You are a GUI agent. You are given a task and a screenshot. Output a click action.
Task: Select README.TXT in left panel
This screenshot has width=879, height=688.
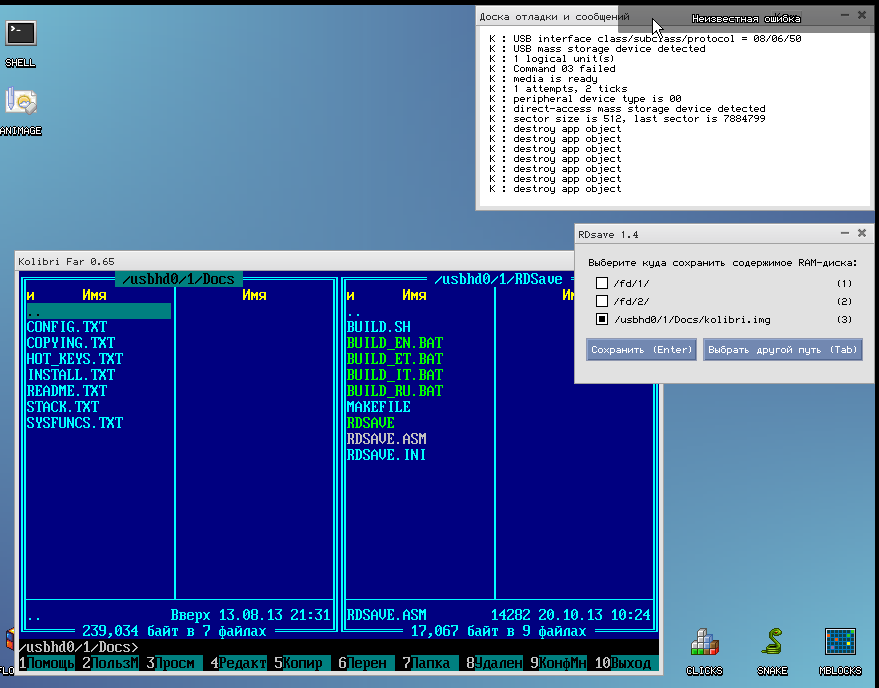[x=66, y=391]
